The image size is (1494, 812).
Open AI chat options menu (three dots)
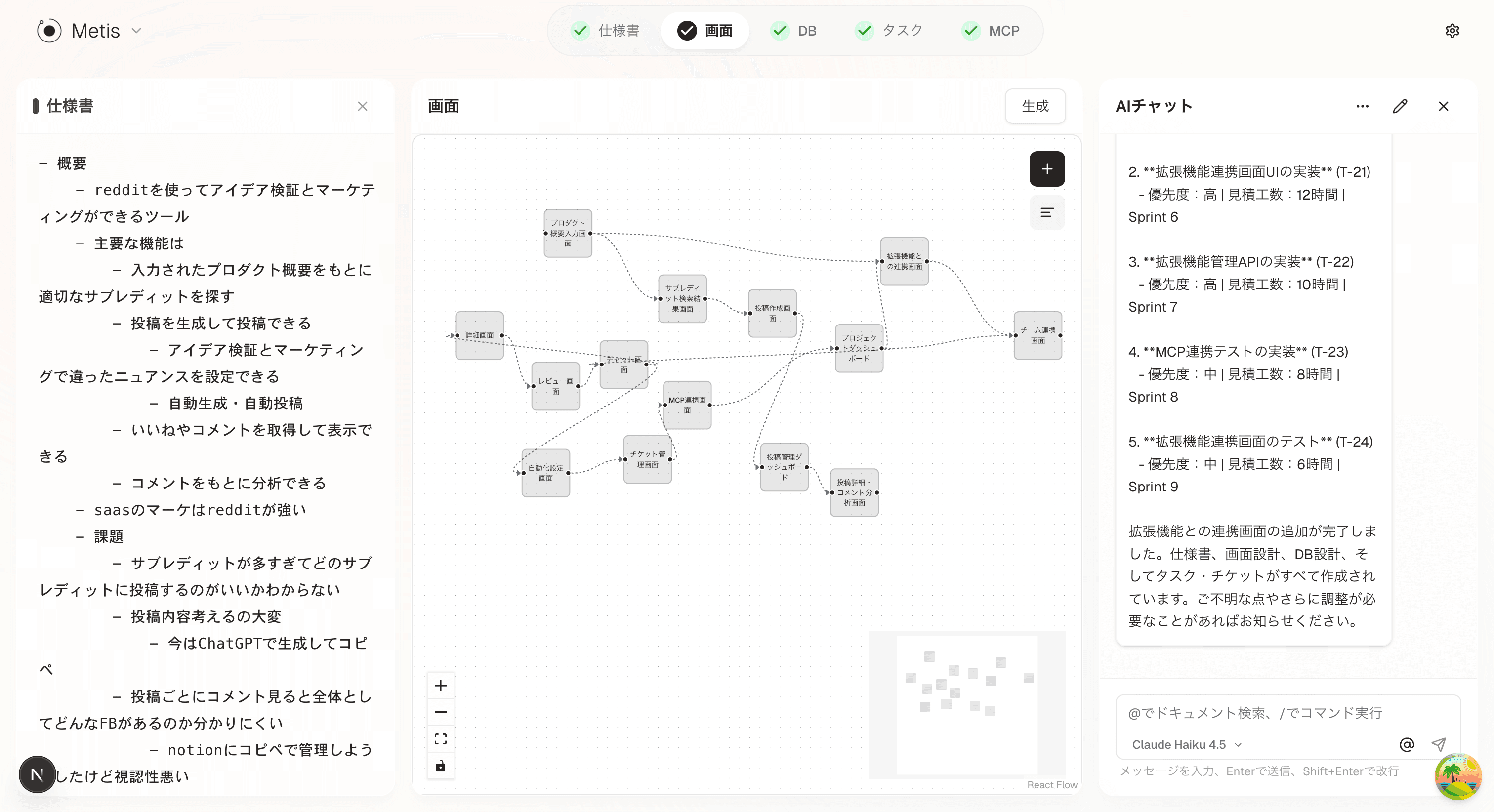coord(1363,106)
